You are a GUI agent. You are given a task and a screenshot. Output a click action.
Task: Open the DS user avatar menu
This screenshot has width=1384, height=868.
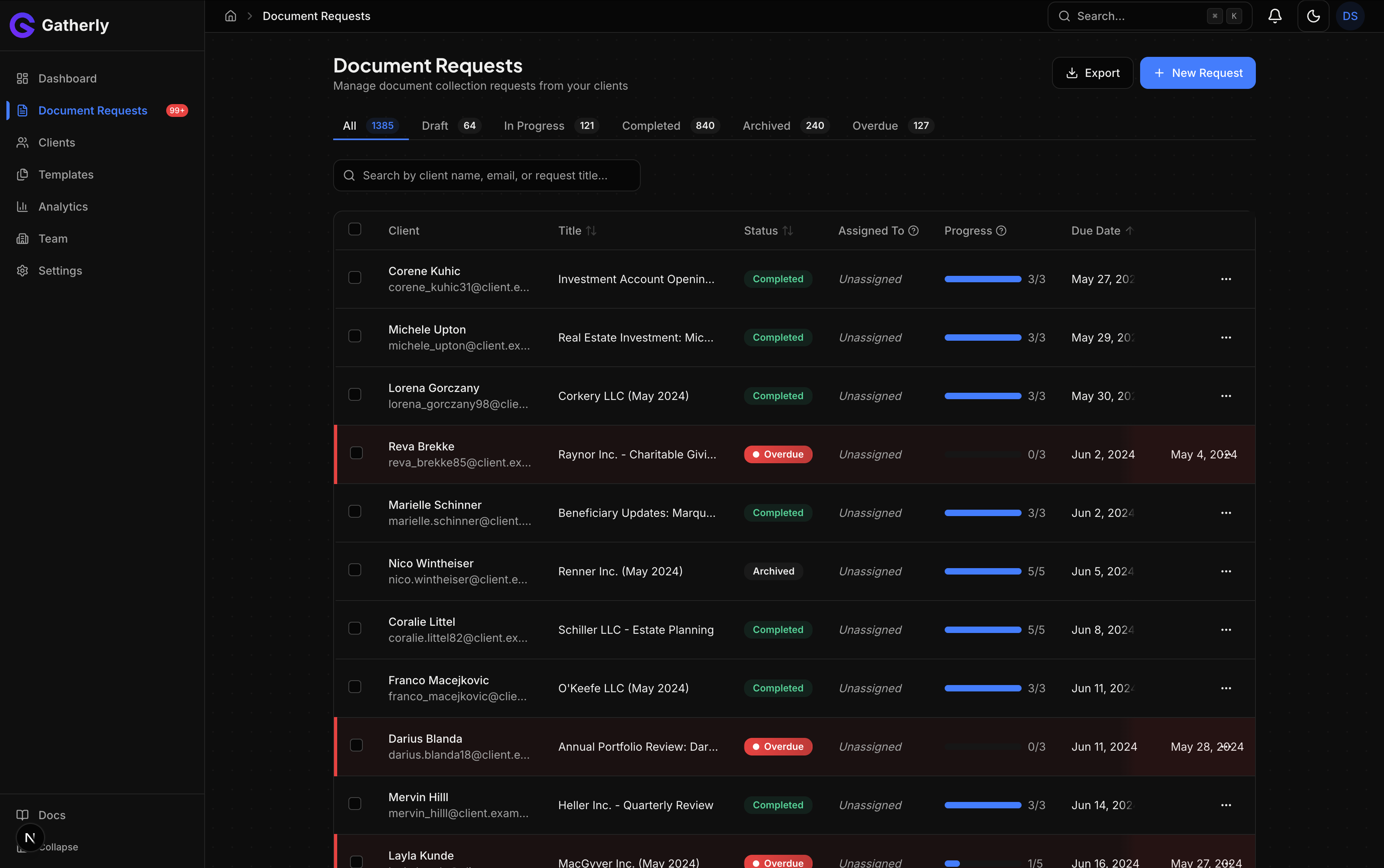1350,16
